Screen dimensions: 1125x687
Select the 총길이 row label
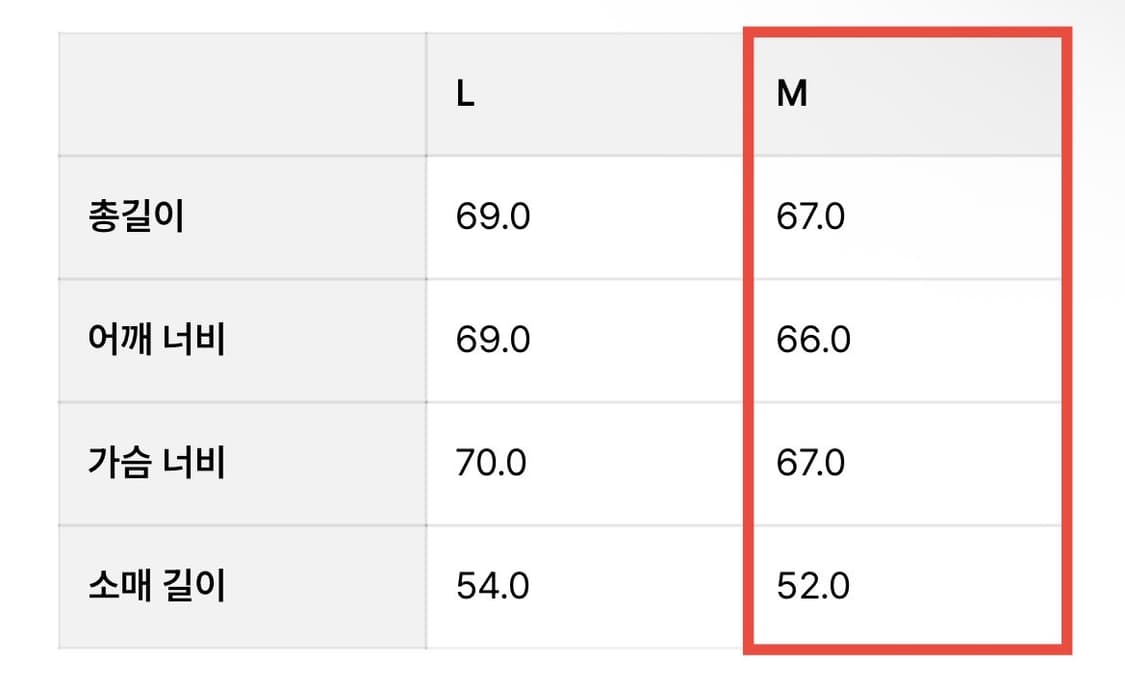point(136,217)
